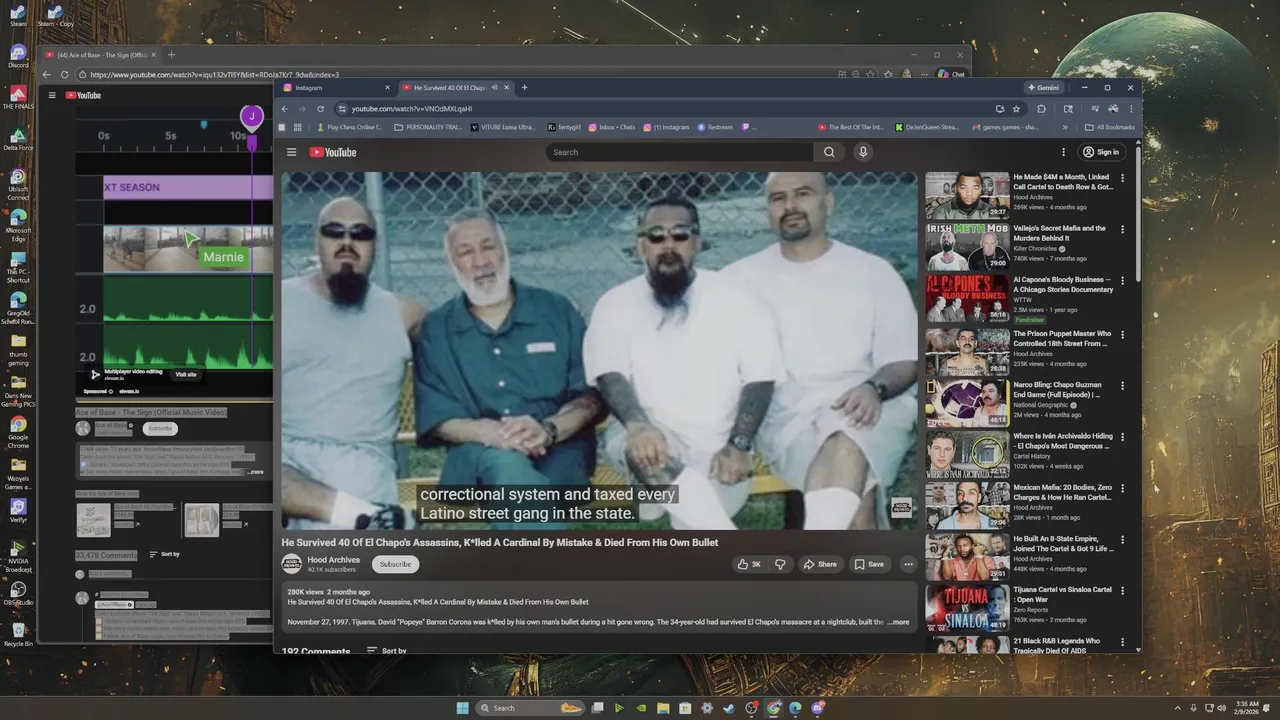This screenshot has height=720, width=1280.
Task: Open options for 'He Made $4M a Month' video
Action: (x=1122, y=178)
